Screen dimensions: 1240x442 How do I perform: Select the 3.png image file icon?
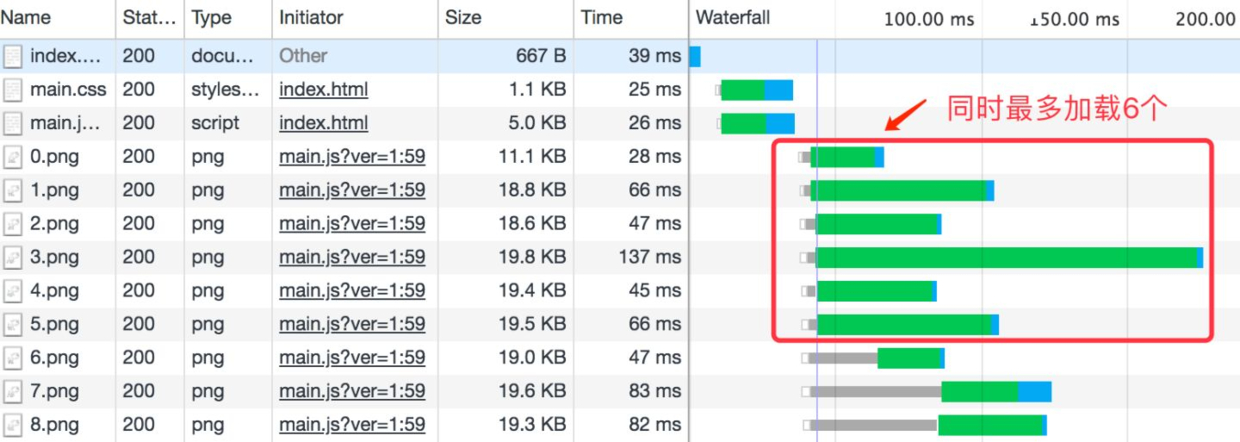[12, 257]
